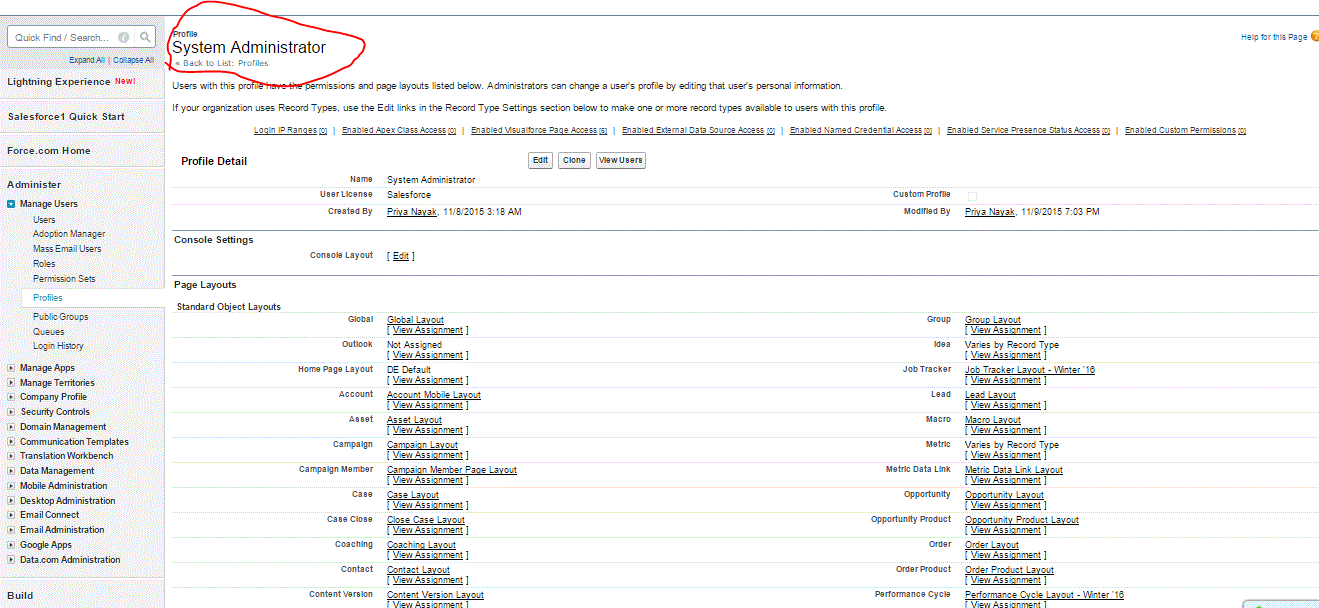This screenshot has height=608, width=1319.
Task: Expand Security Controls arrow icon
Action: point(11,412)
